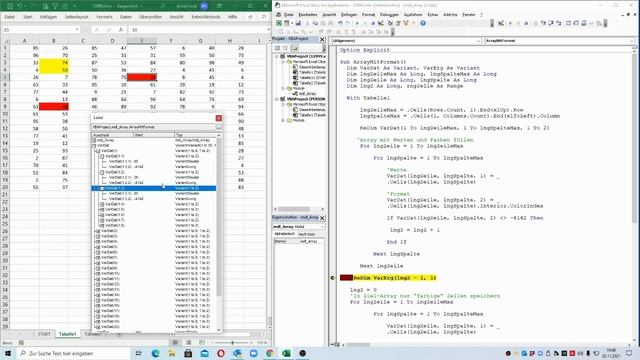Click Step Over icon in Debug toolbar
This screenshot has width=640, height=360.
click(551, 23)
